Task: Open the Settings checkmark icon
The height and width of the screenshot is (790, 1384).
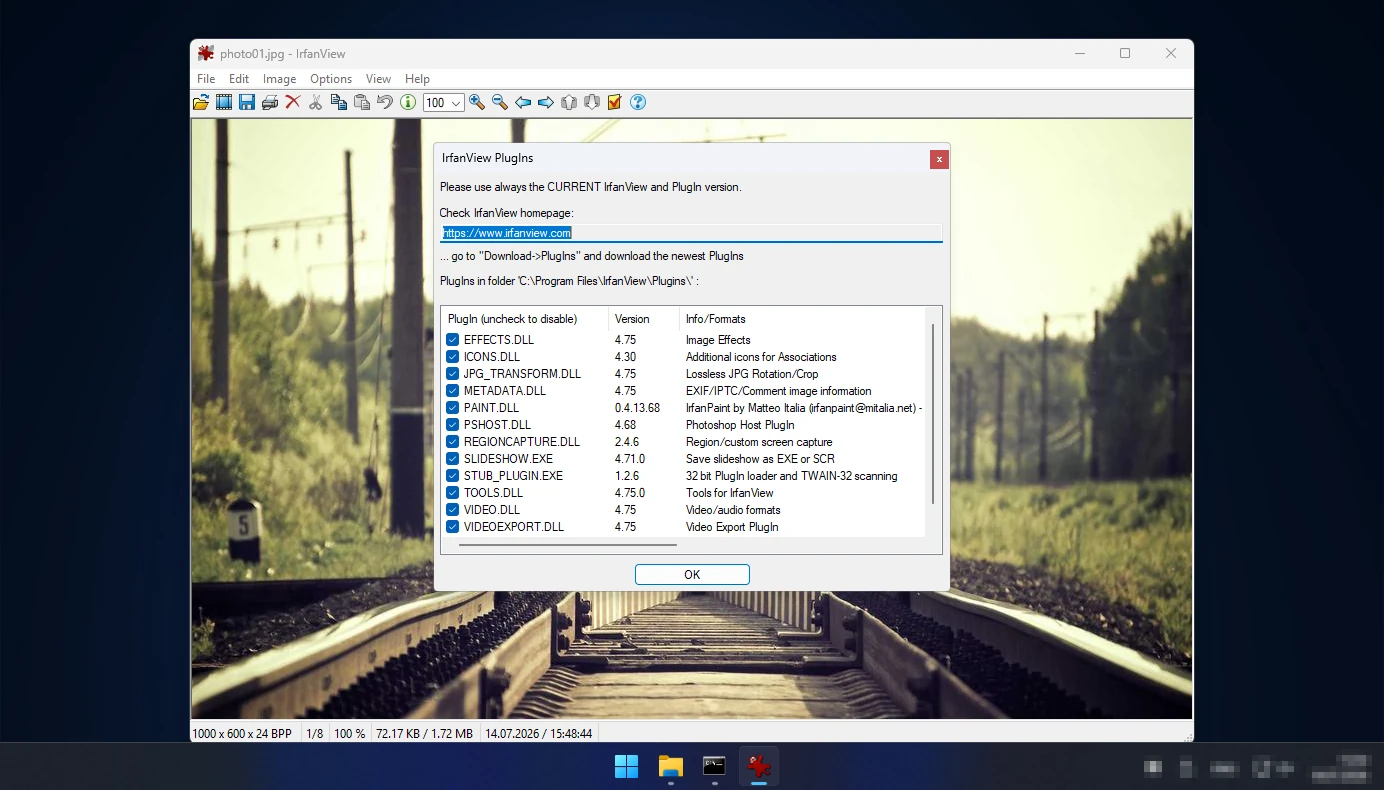Action: tap(615, 102)
